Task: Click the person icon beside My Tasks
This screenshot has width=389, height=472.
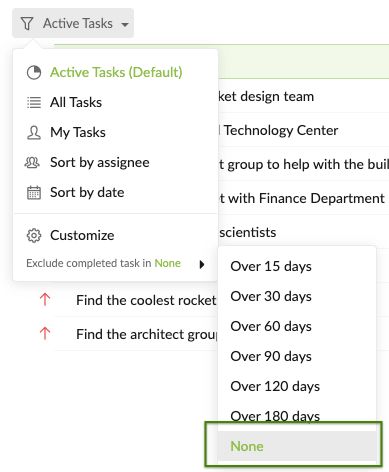Action: click(34, 132)
